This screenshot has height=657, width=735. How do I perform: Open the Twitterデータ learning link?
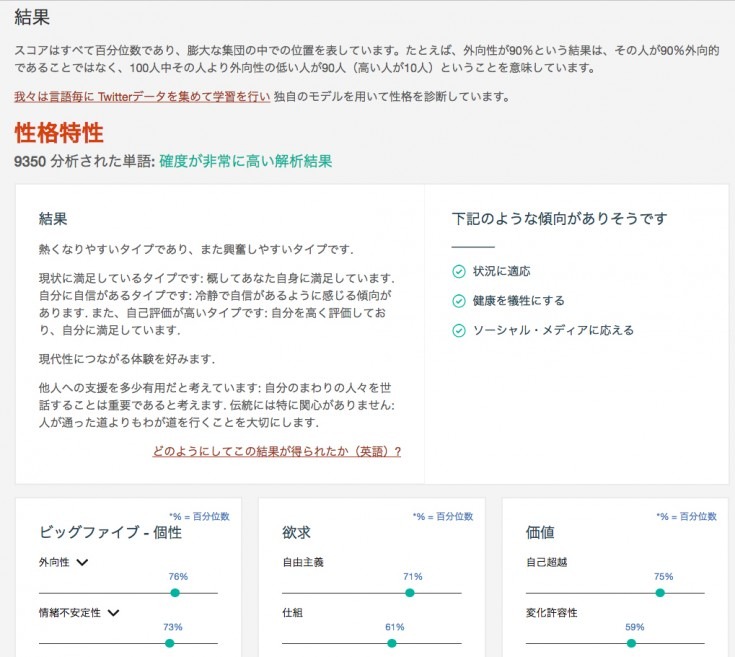point(142,97)
